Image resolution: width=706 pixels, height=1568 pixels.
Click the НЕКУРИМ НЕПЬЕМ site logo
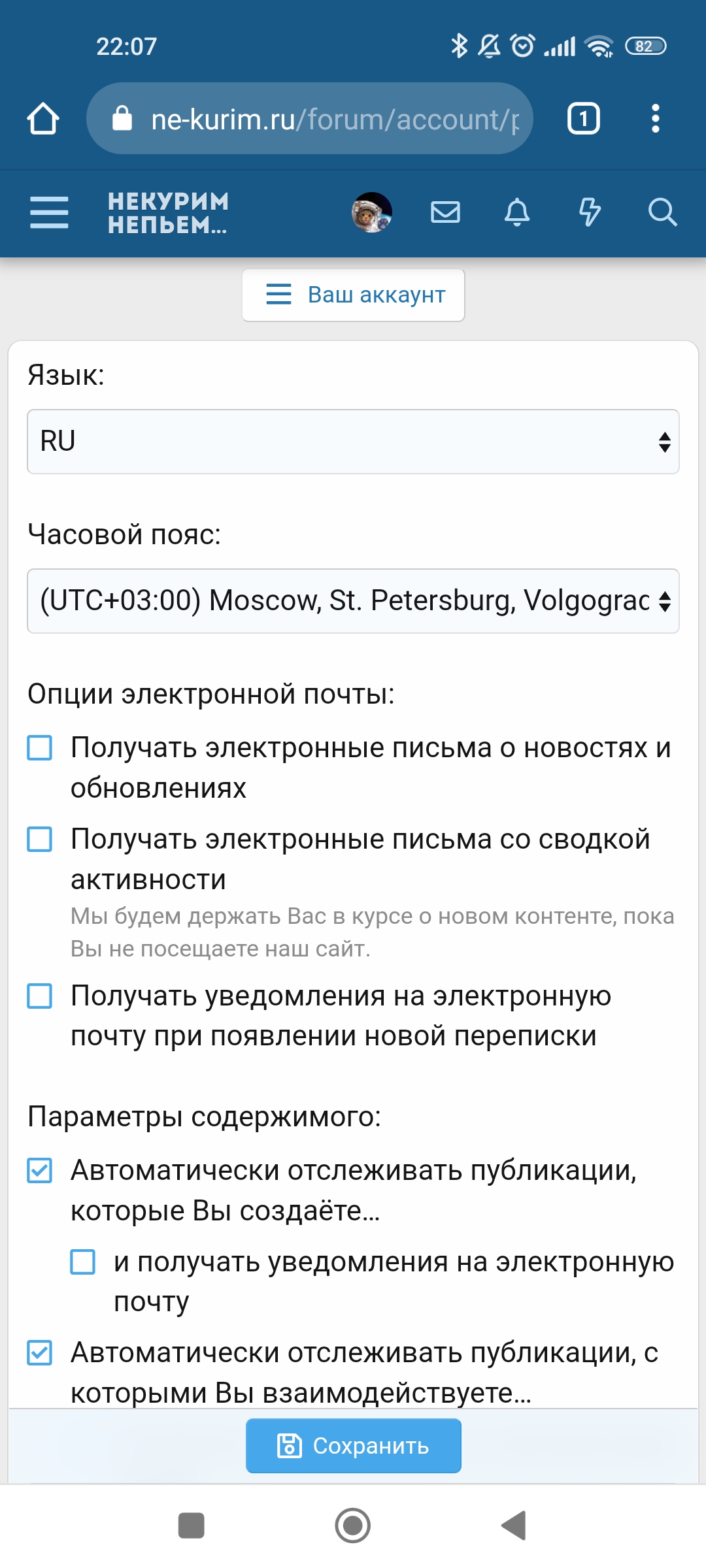[x=168, y=212]
